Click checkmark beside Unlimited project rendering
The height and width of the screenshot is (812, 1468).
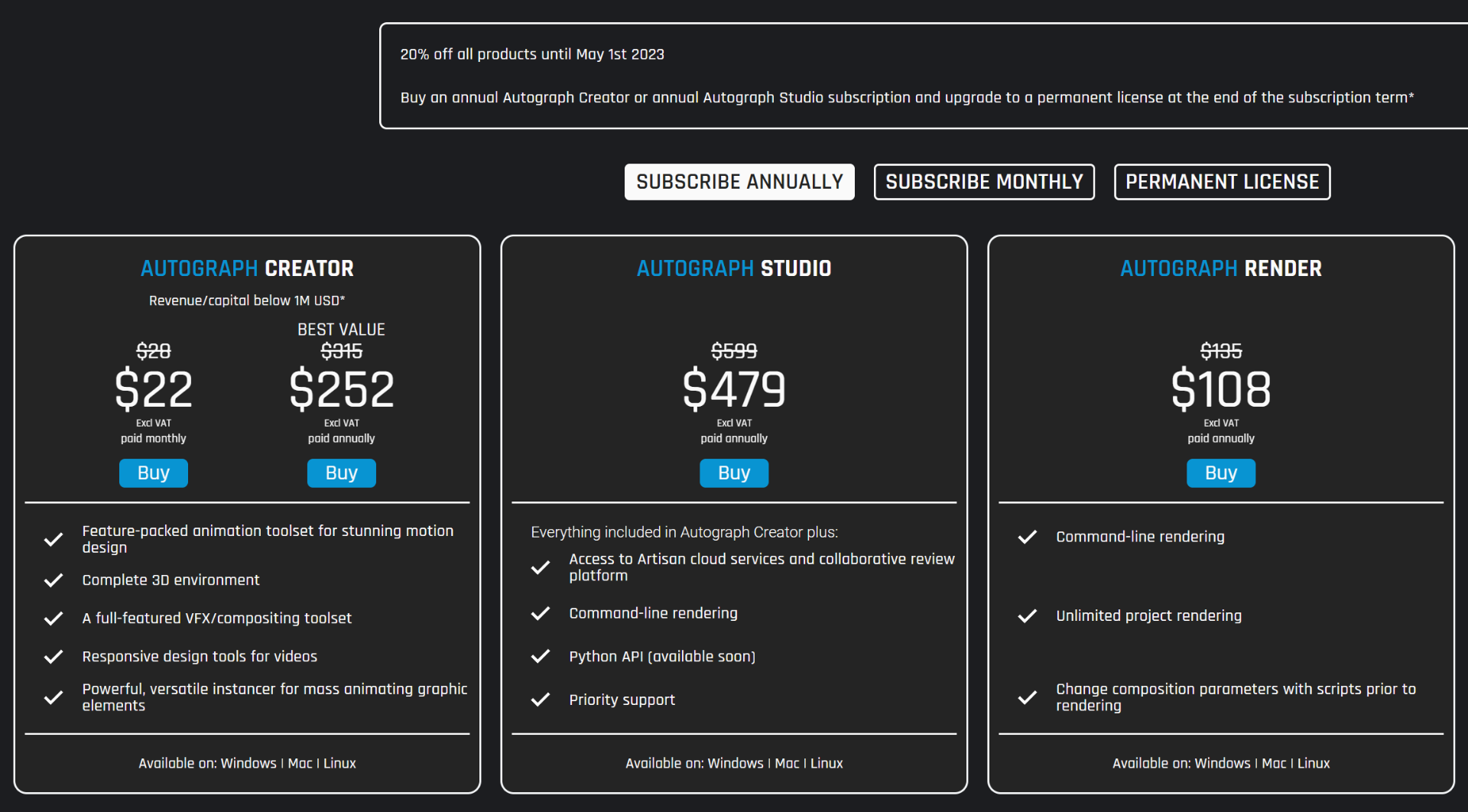(1028, 615)
